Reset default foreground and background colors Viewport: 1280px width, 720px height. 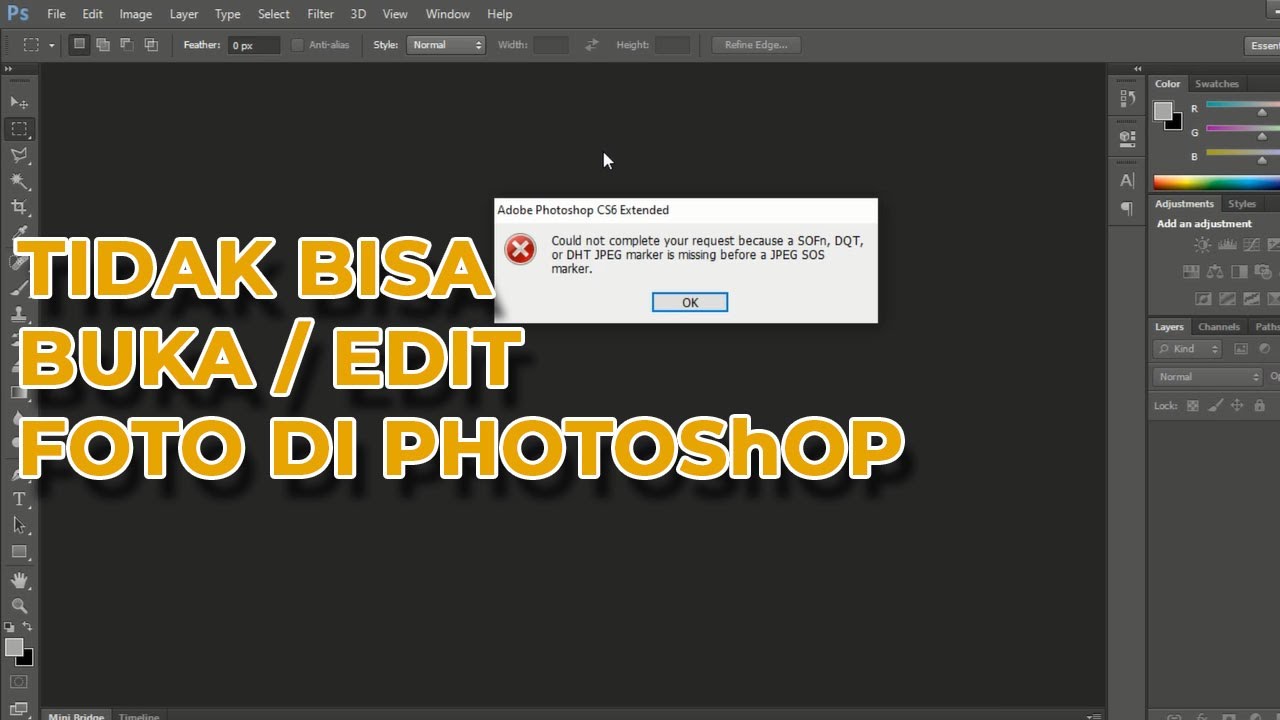tap(10, 627)
